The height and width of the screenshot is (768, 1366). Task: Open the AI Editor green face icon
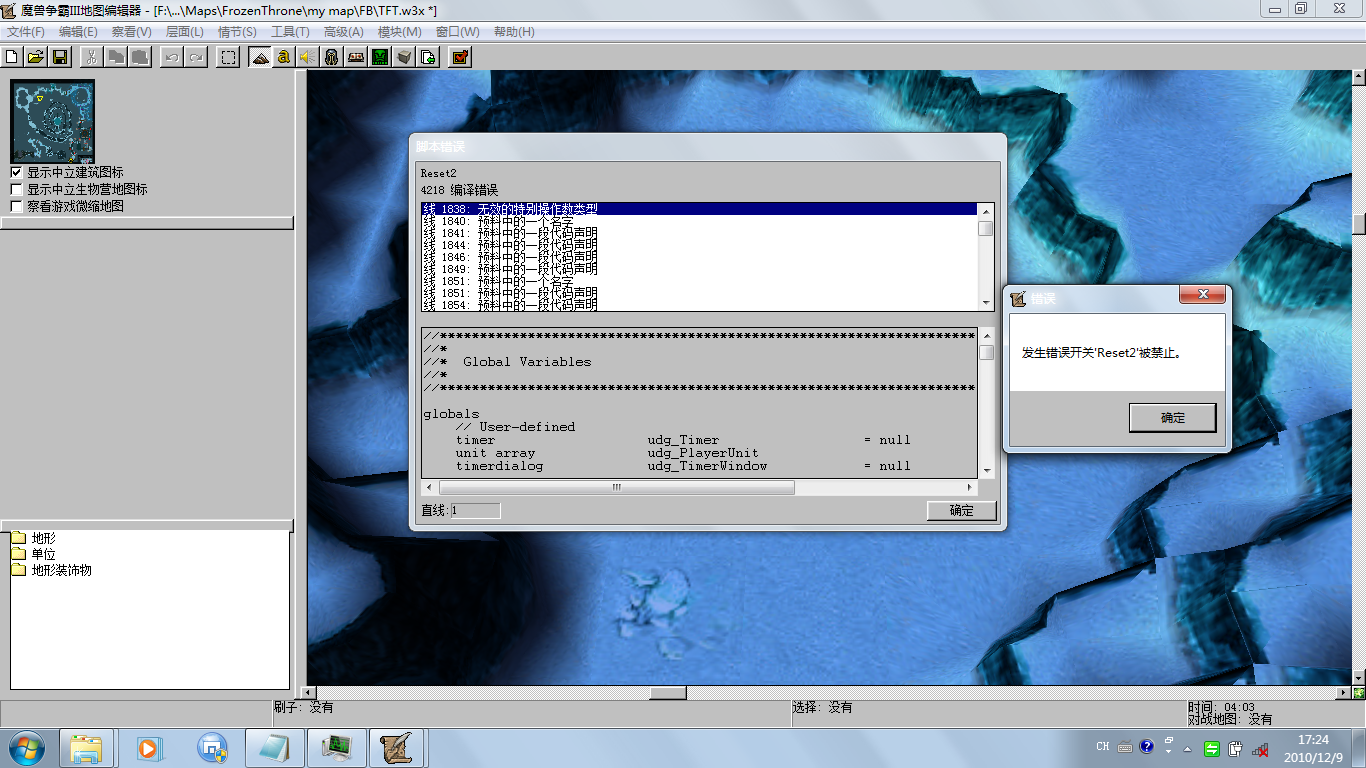click(x=380, y=57)
